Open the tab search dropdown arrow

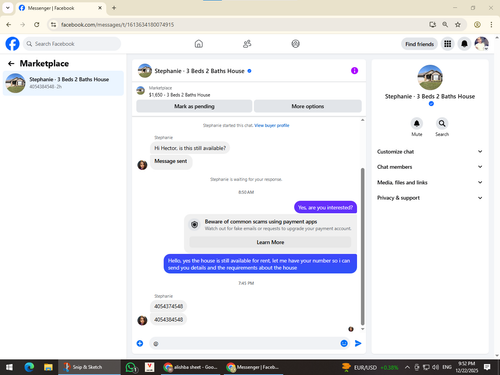tap(8, 8)
